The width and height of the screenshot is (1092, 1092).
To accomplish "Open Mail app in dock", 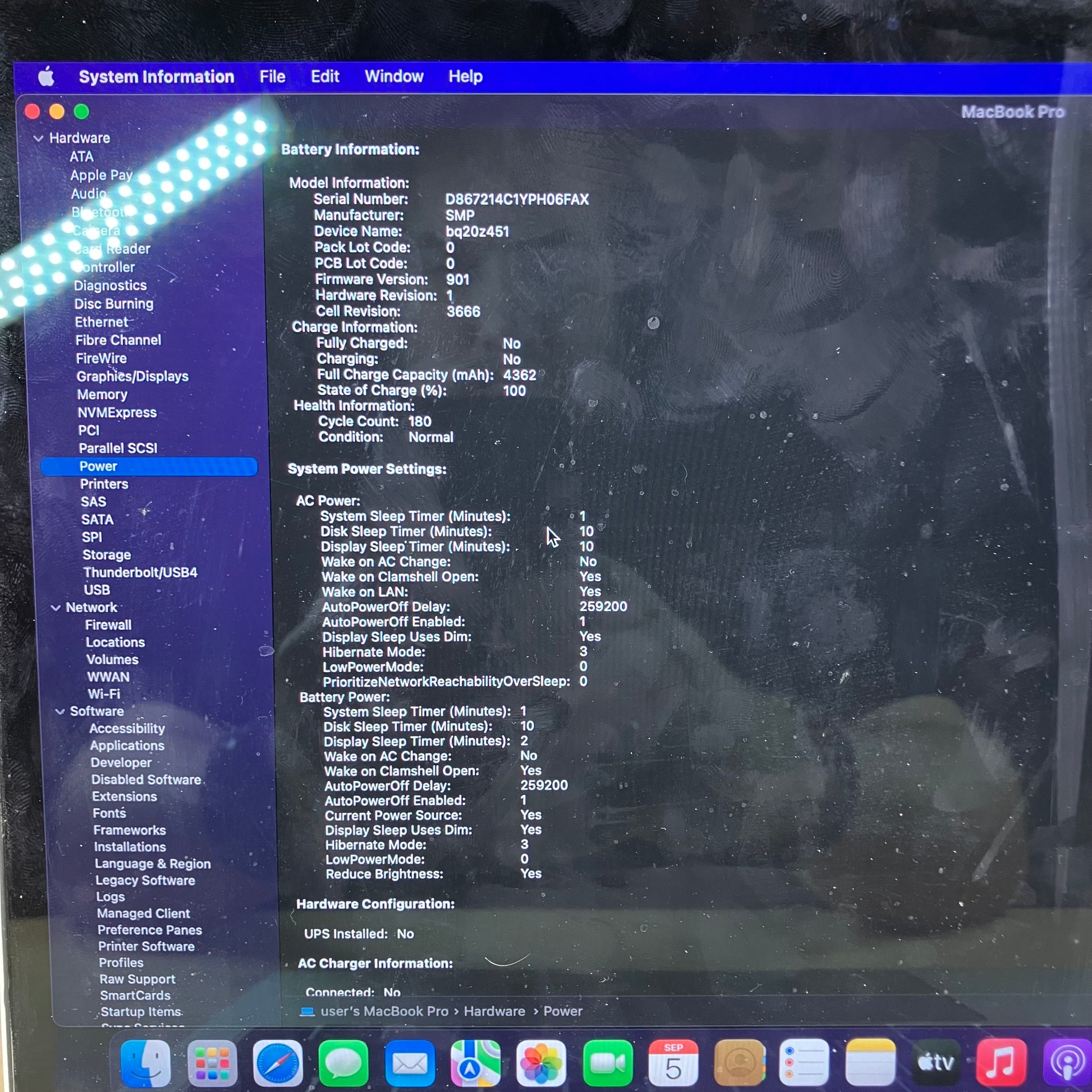I will 410,1063.
